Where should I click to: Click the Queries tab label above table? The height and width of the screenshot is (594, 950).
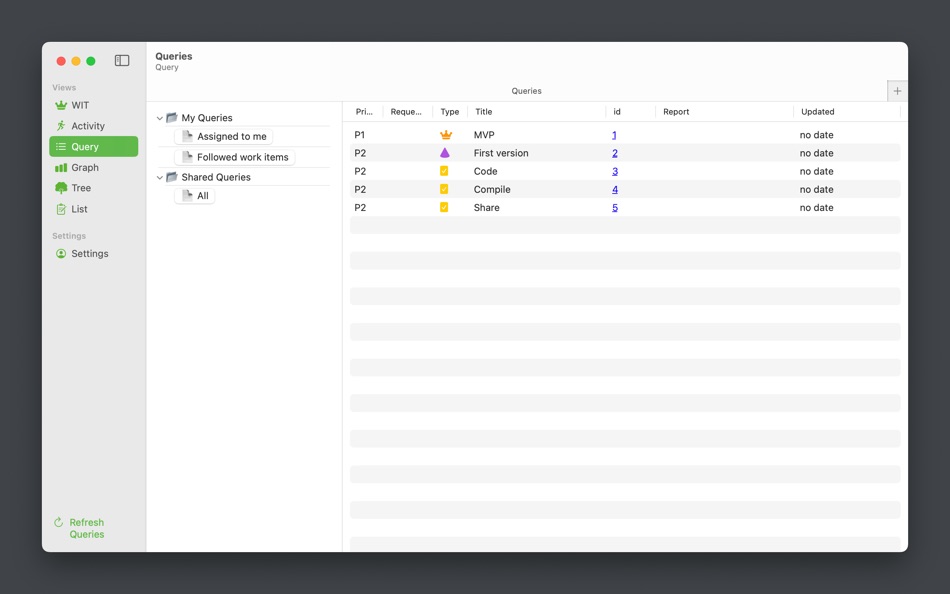point(526,91)
